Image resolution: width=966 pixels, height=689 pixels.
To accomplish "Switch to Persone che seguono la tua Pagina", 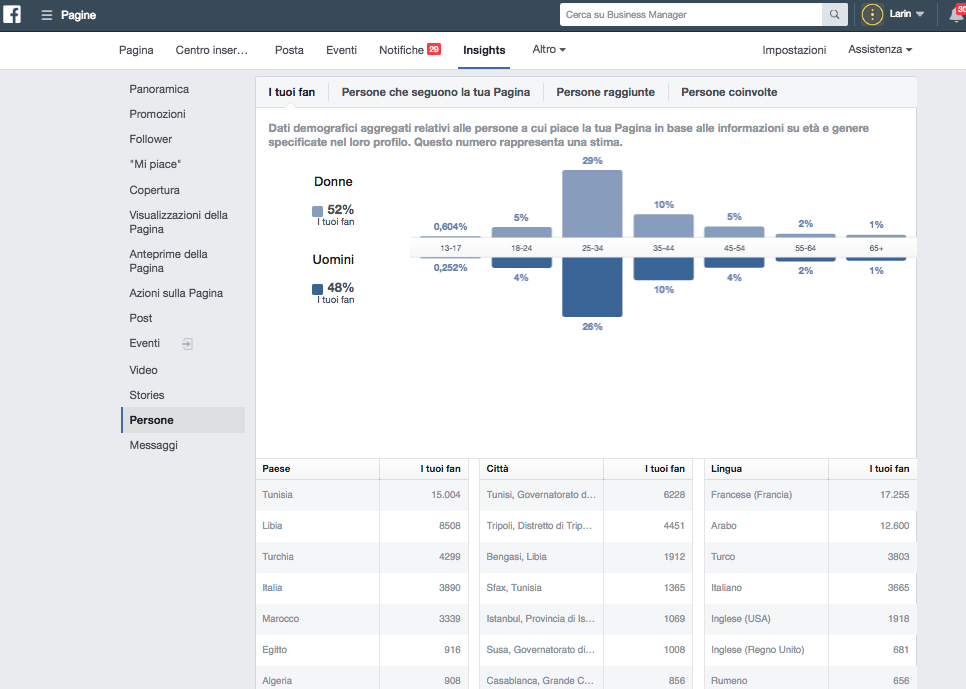I will coord(436,92).
